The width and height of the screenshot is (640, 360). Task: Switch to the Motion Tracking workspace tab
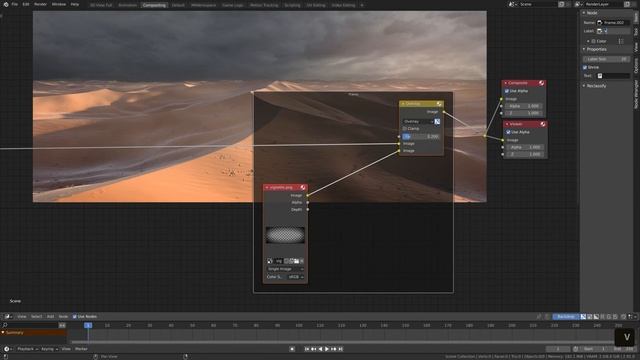pos(264,5)
